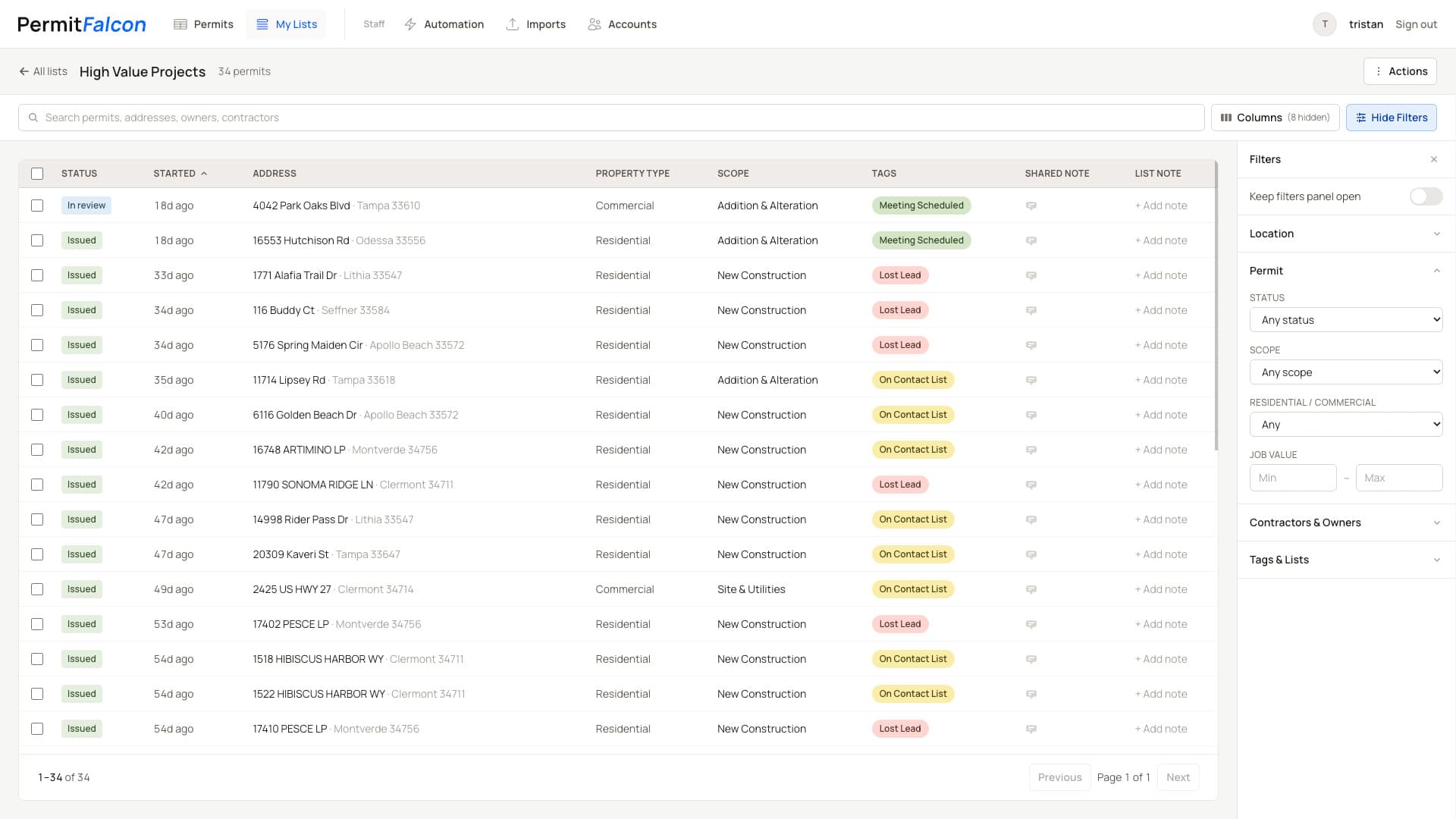The image size is (1456, 819).
Task: Open shared note icon for 2425 US HWY 27
Action: pyautogui.click(x=1031, y=589)
